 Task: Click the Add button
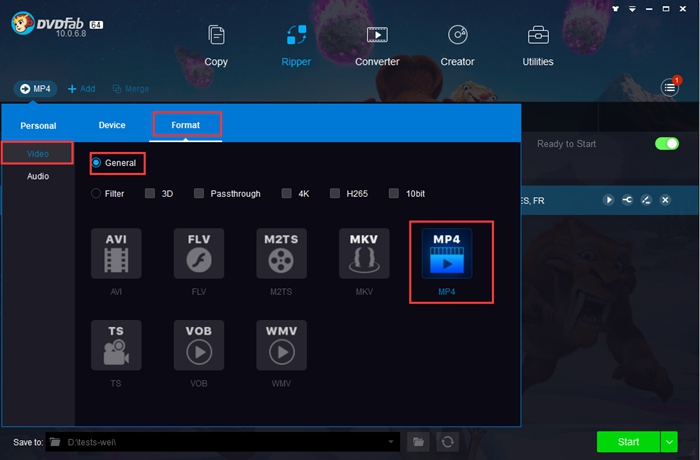(x=81, y=88)
